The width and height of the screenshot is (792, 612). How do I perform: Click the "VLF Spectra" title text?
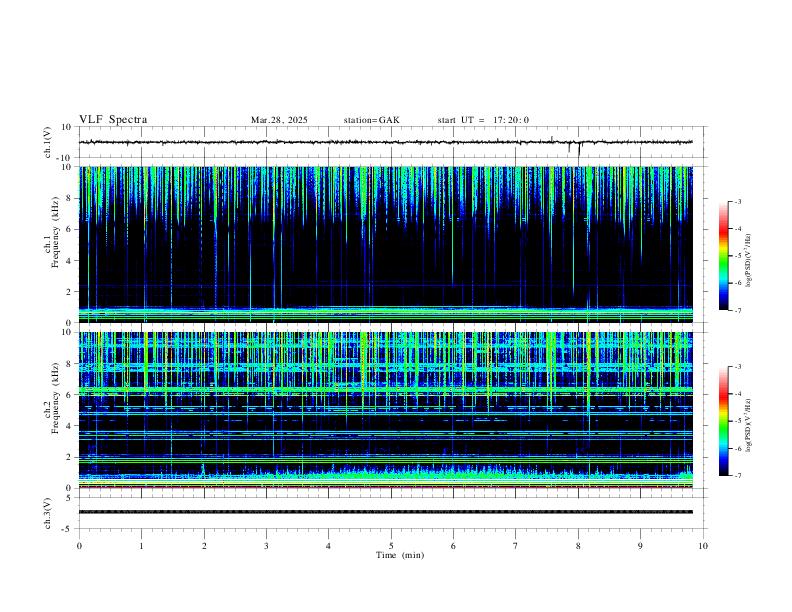pos(113,120)
